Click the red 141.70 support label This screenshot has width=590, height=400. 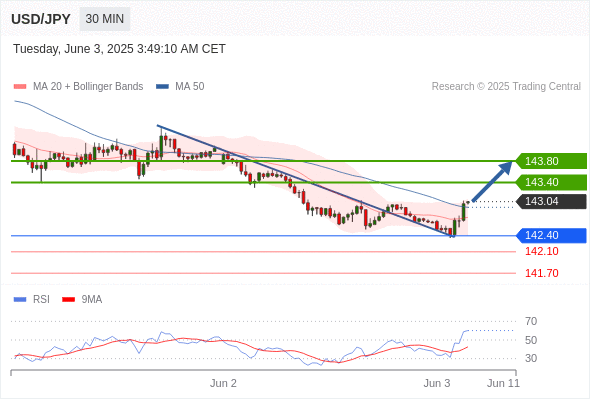pos(541,273)
